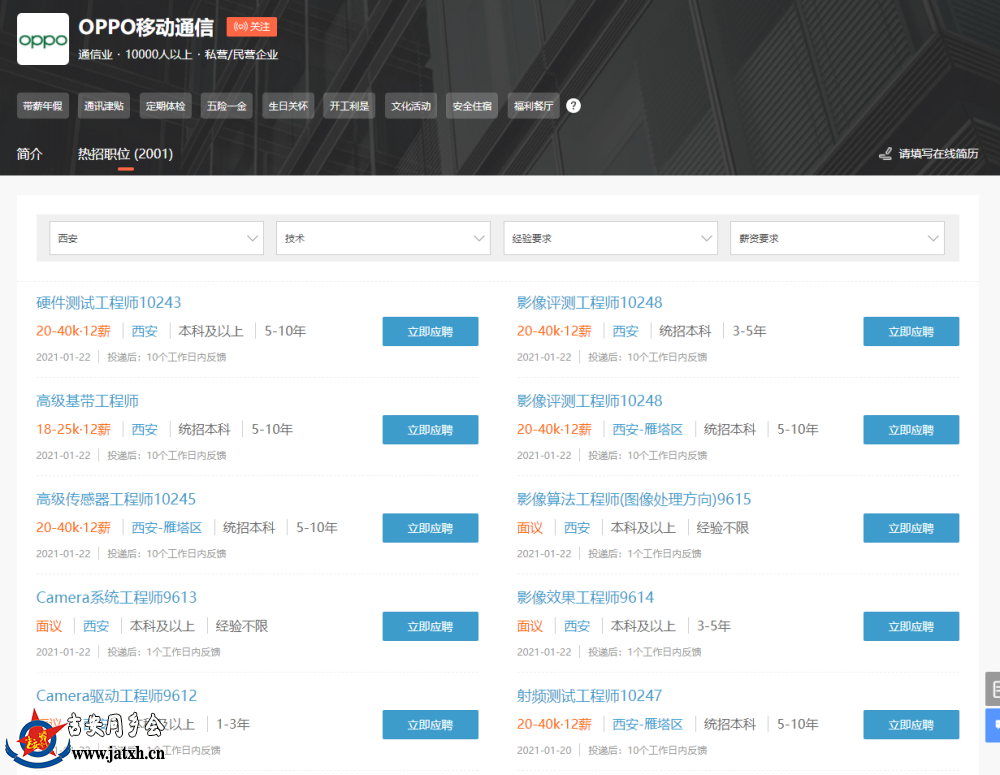Screen dimensions: 1000x775
Task: Apply to 影像效果工程师9614 via 立即应聘
Action: [911, 626]
